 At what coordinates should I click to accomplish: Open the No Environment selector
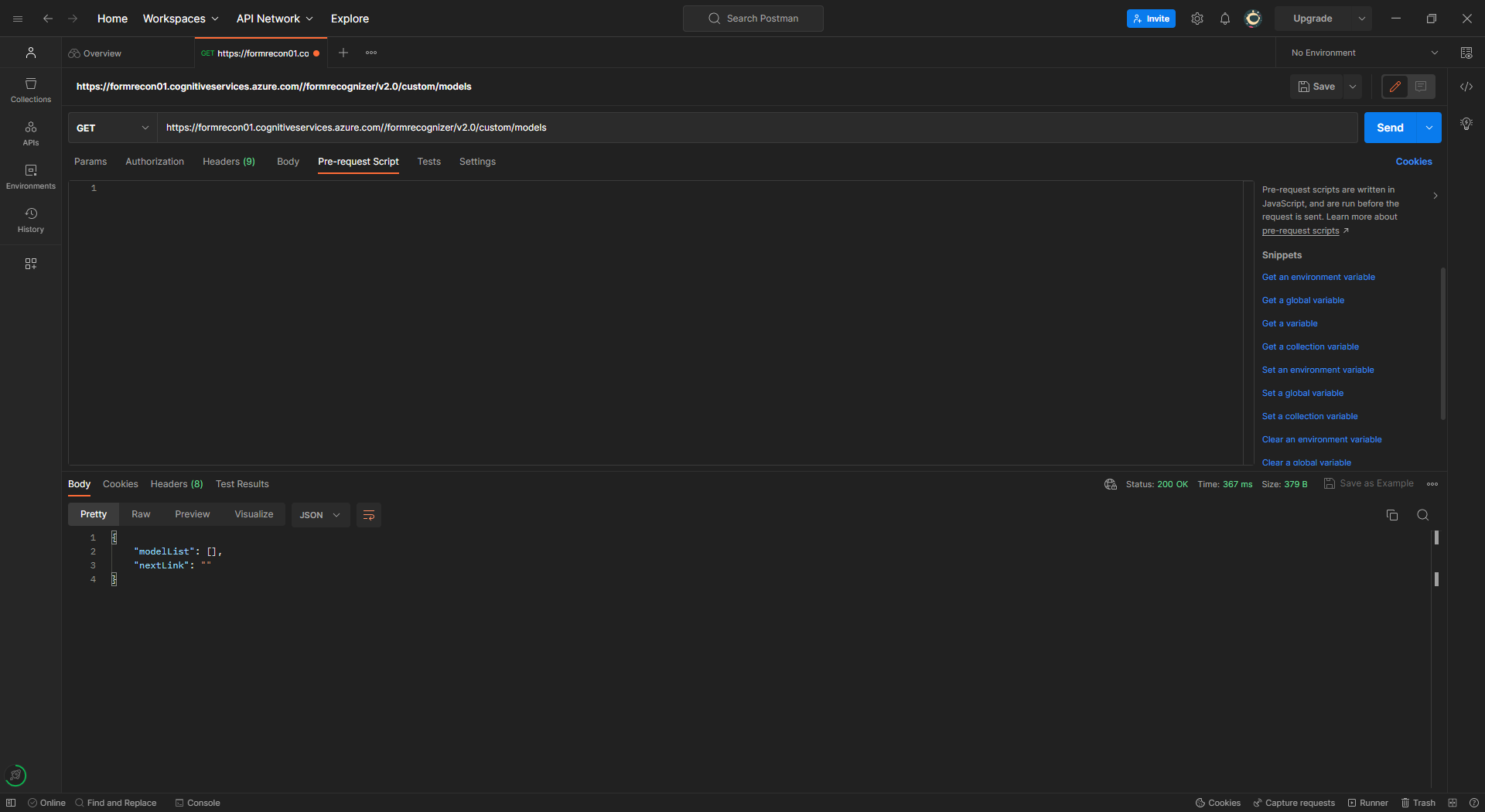pyautogui.click(x=1364, y=53)
